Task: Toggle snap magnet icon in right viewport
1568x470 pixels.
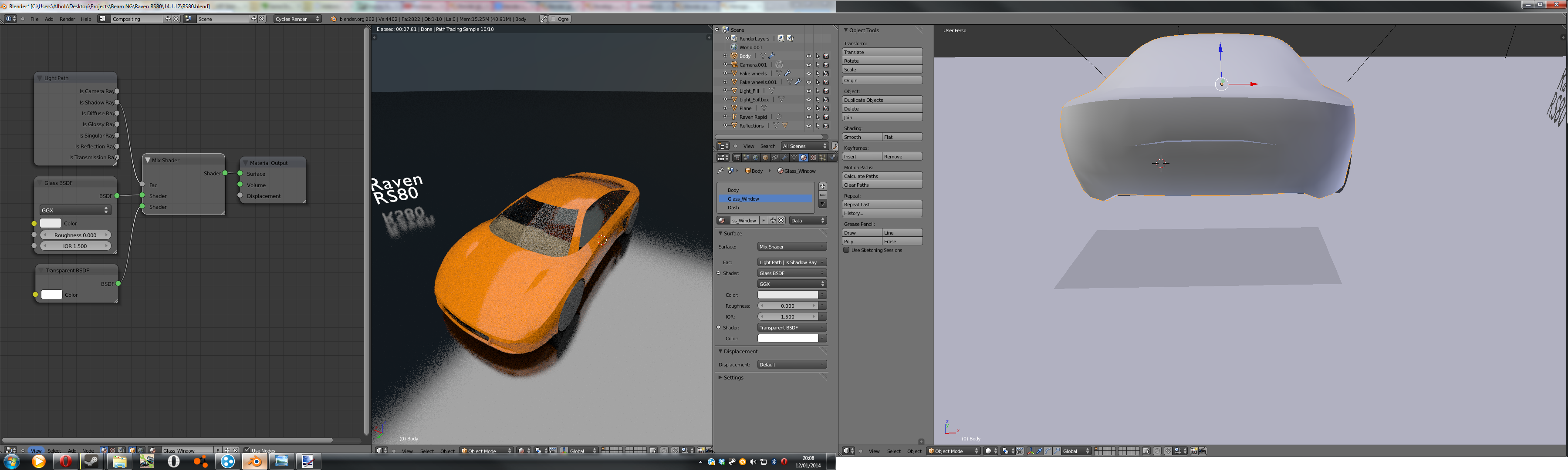Action: pos(1168,450)
